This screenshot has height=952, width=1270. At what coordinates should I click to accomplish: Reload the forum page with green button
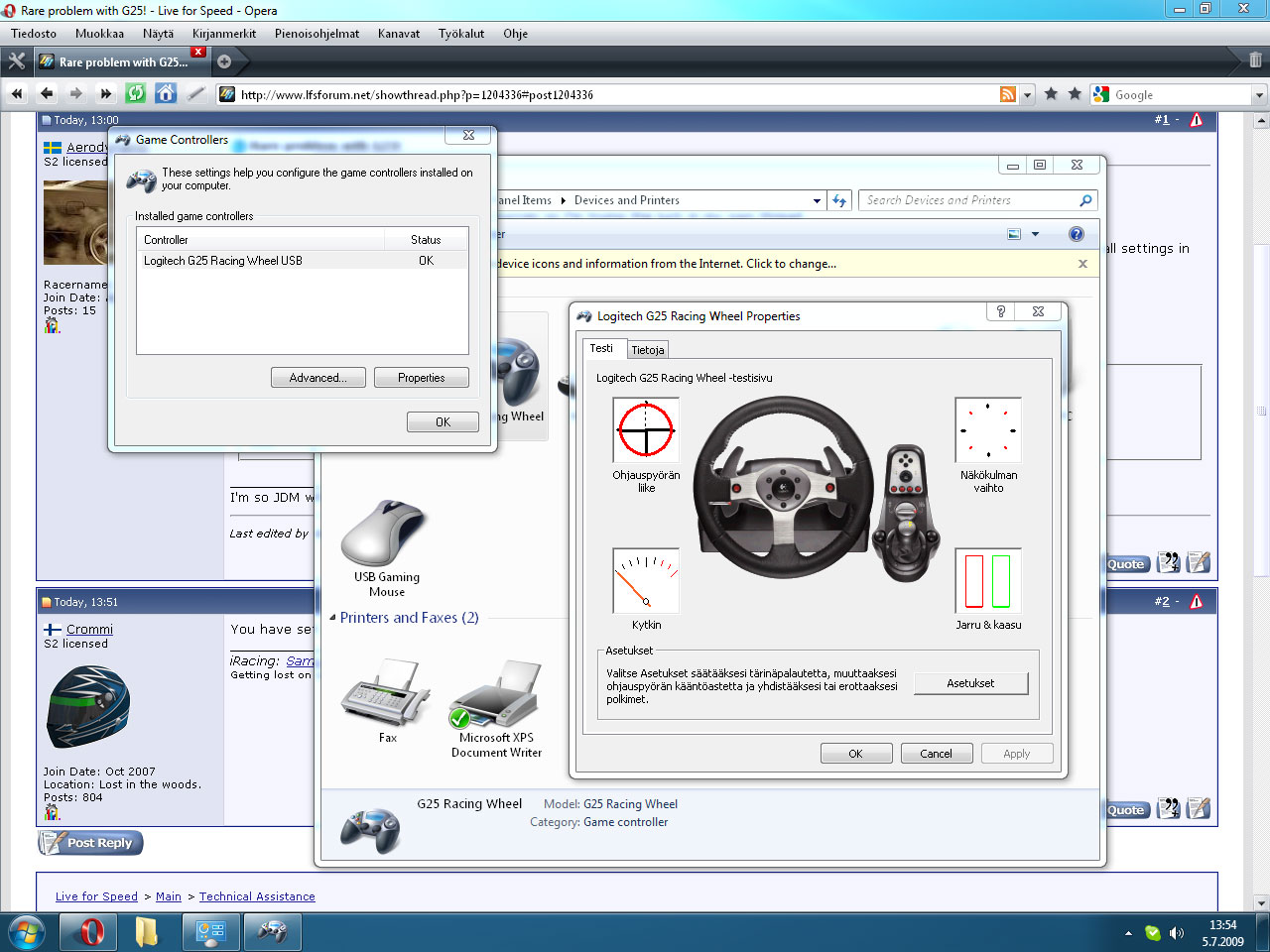click(136, 94)
